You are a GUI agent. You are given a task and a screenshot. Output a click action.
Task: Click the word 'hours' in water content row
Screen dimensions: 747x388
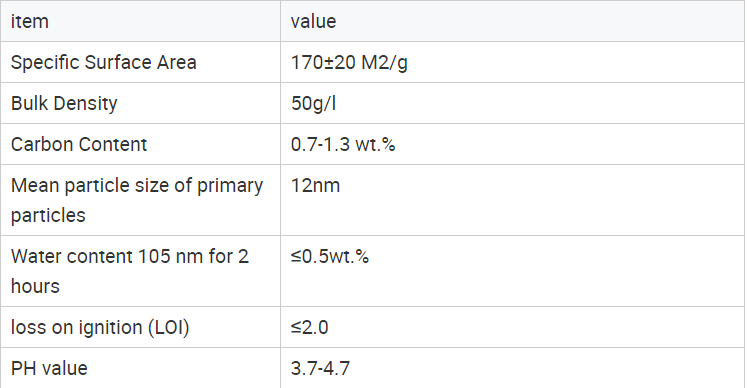(x=35, y=286)
